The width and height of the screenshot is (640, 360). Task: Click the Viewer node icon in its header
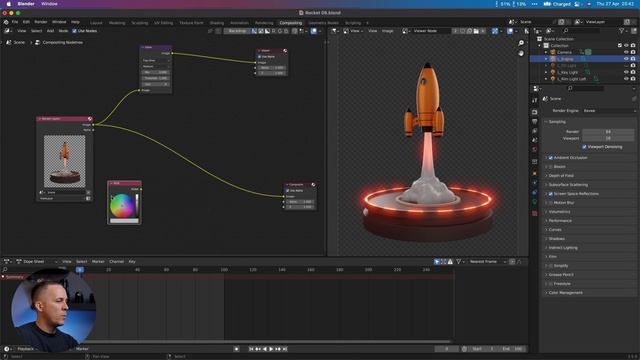pyautogui.click(x=285, y=51)
